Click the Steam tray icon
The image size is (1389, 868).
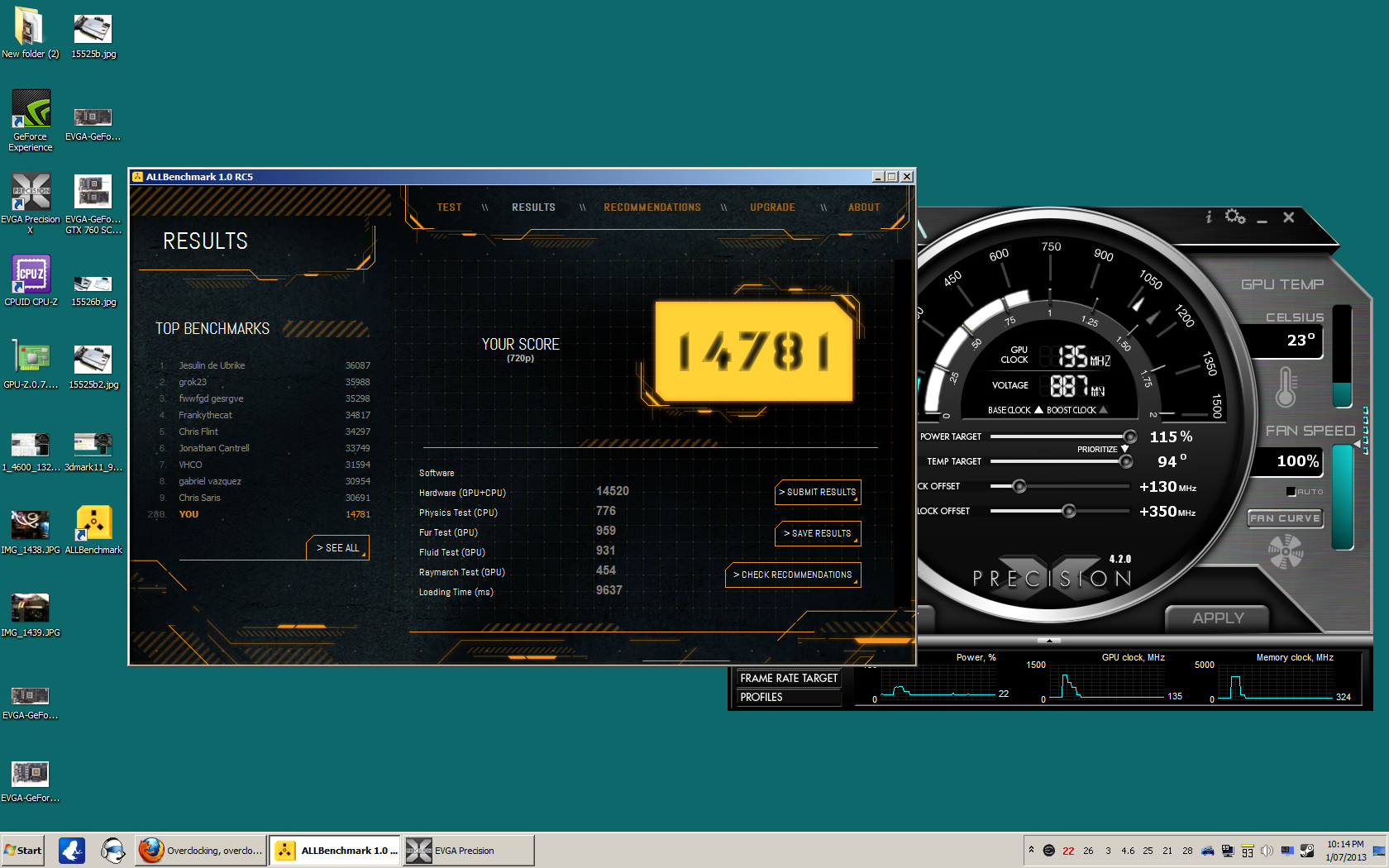point(1307,850)
